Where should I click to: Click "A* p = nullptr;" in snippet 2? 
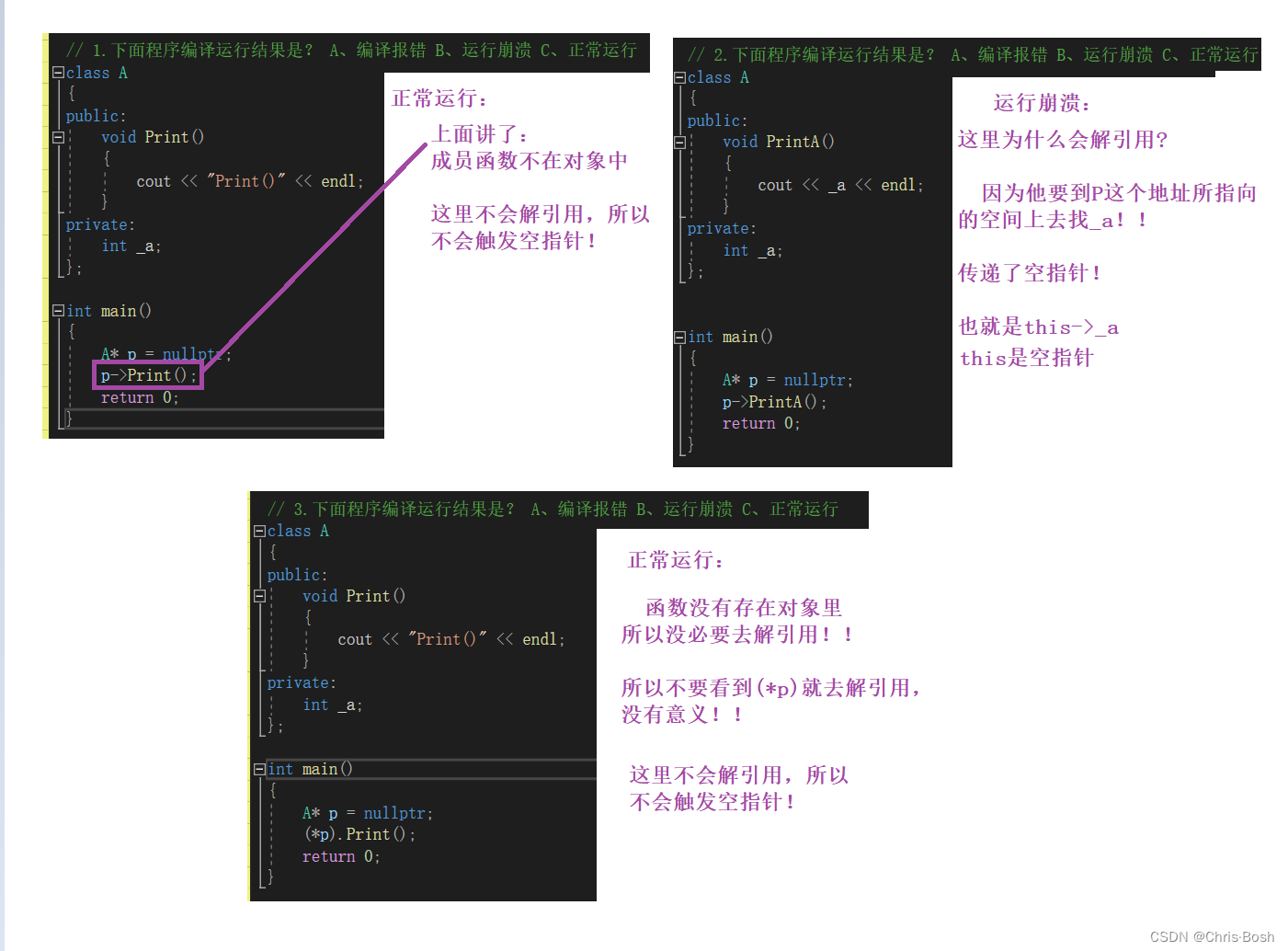point(788,380)
